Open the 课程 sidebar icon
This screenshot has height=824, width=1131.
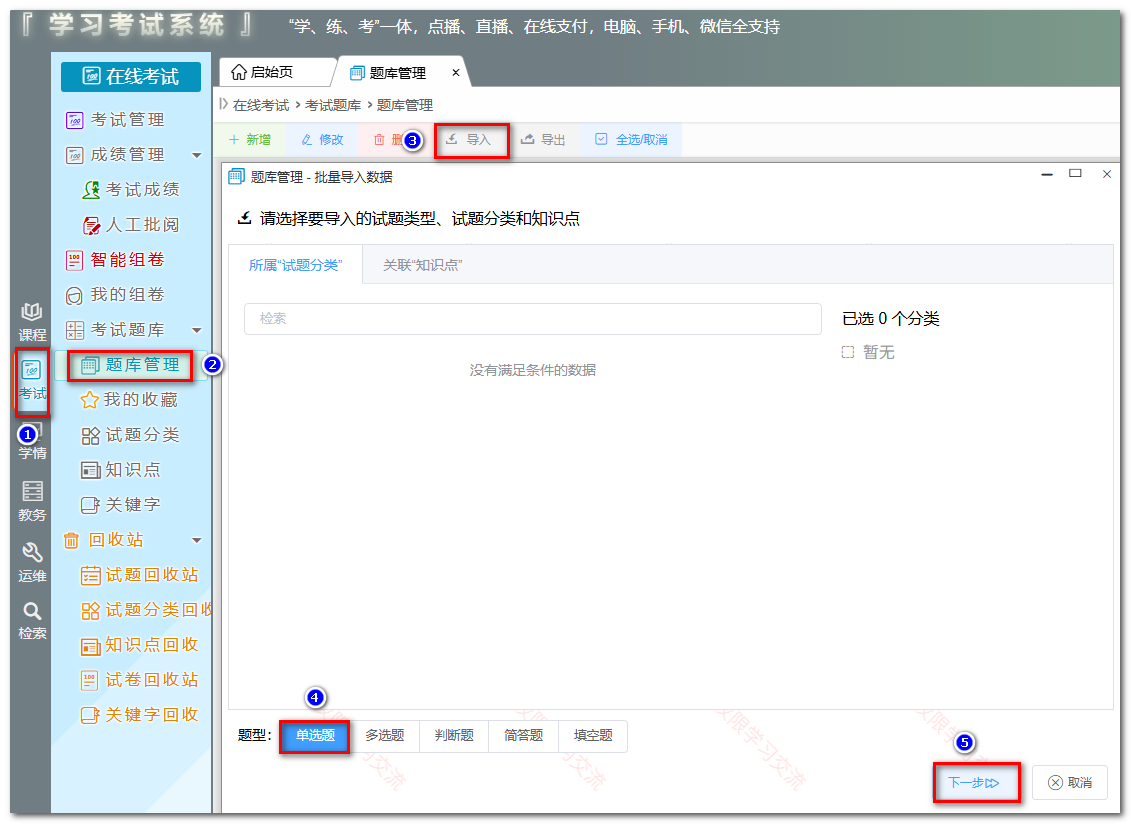click(32, 322)
